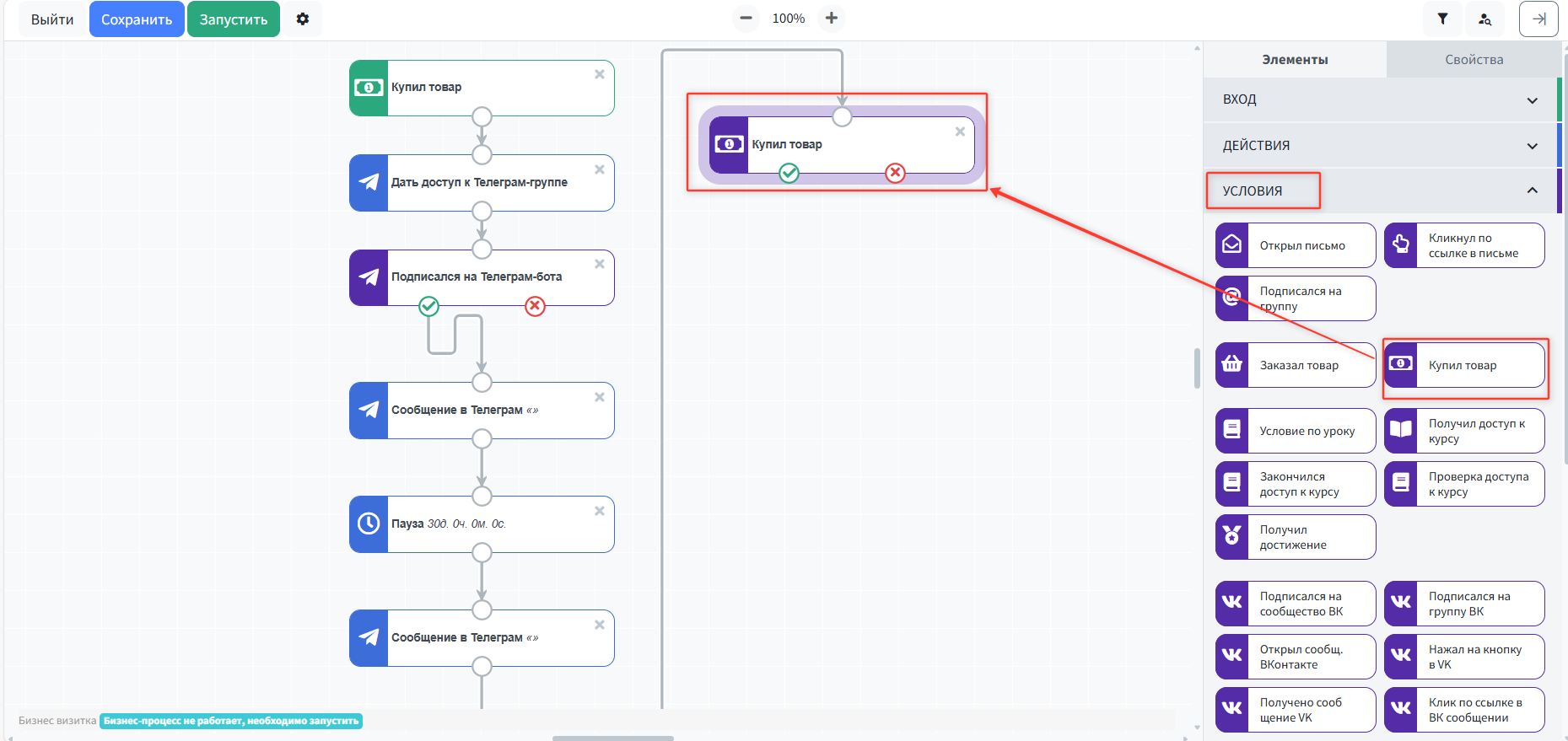1568x741 pixels.
Task: Select the 'Заказал товар' basket condition element
Action: (x=1295, y=365)
